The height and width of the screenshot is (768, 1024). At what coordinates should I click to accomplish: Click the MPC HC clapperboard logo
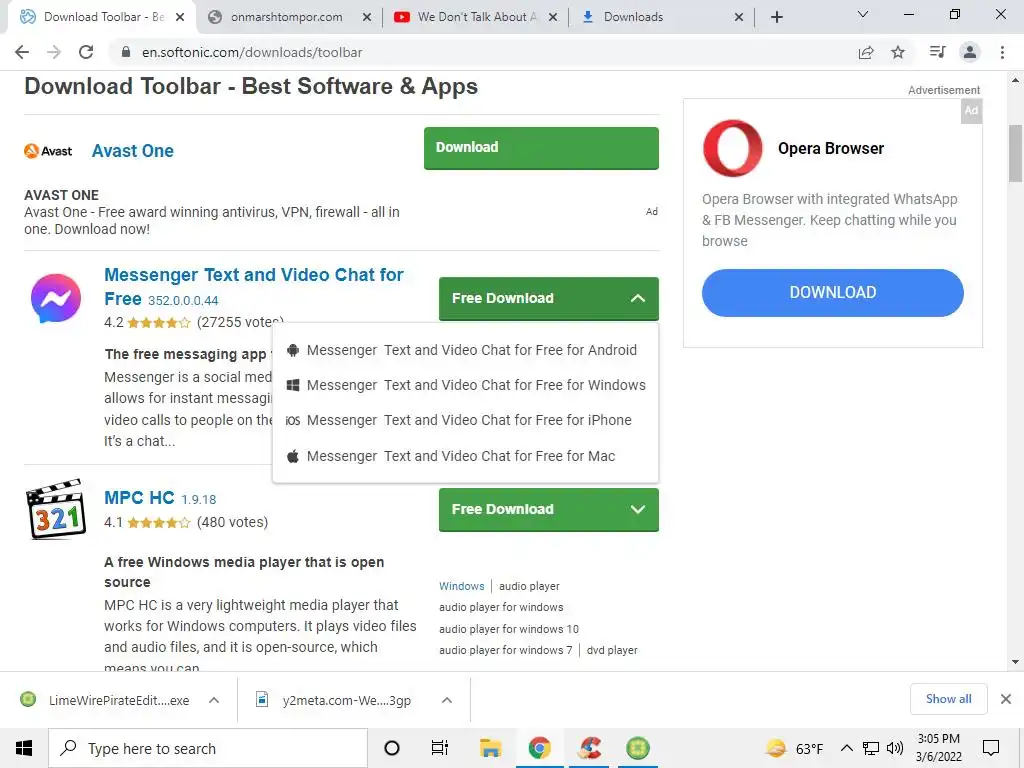pos(56,509)
